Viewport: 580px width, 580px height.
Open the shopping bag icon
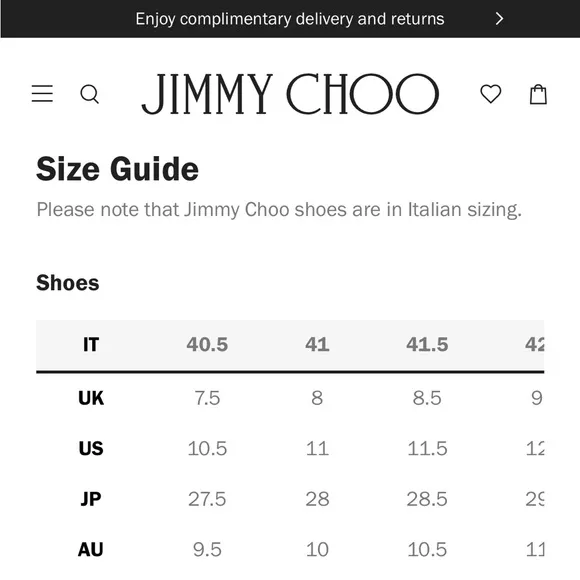[538, 94]
